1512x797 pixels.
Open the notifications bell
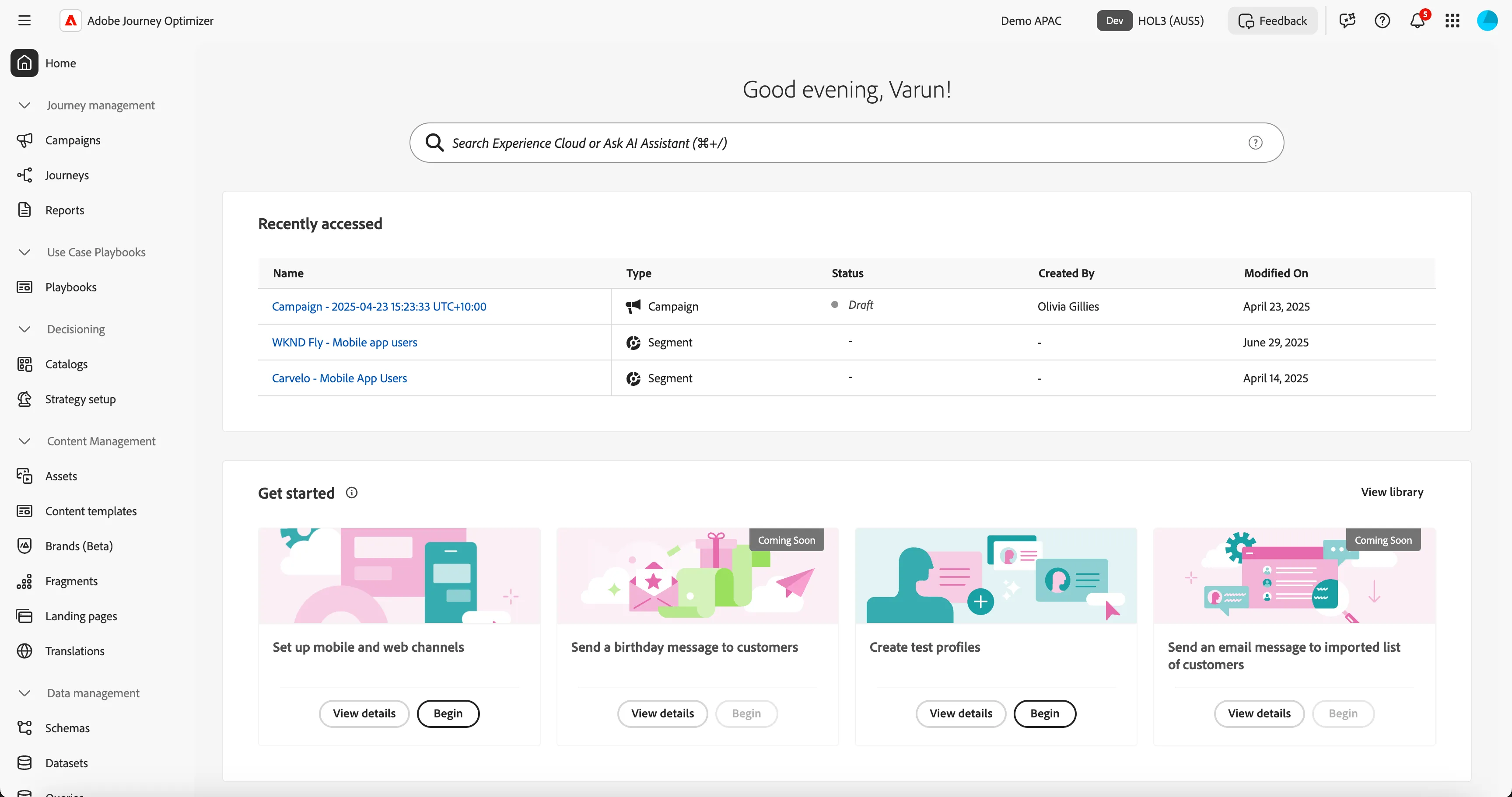click(1417, 21)
